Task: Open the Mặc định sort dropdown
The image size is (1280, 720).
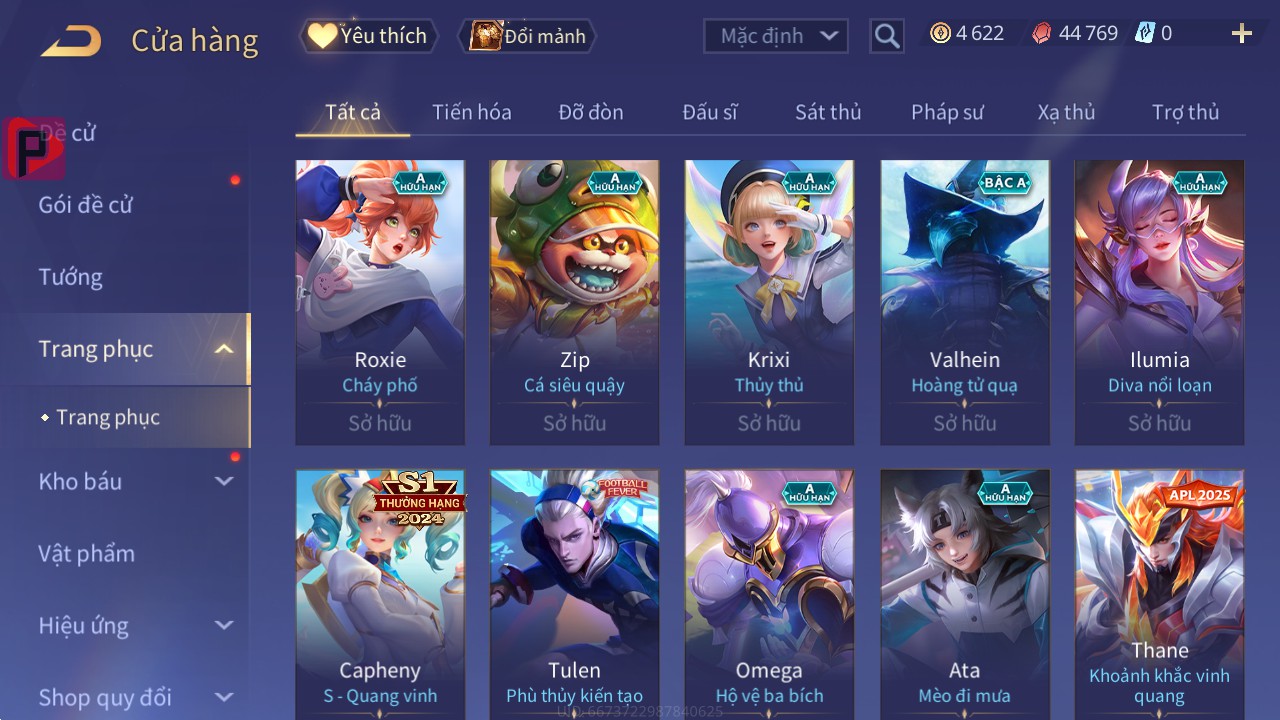Action: 776,36
